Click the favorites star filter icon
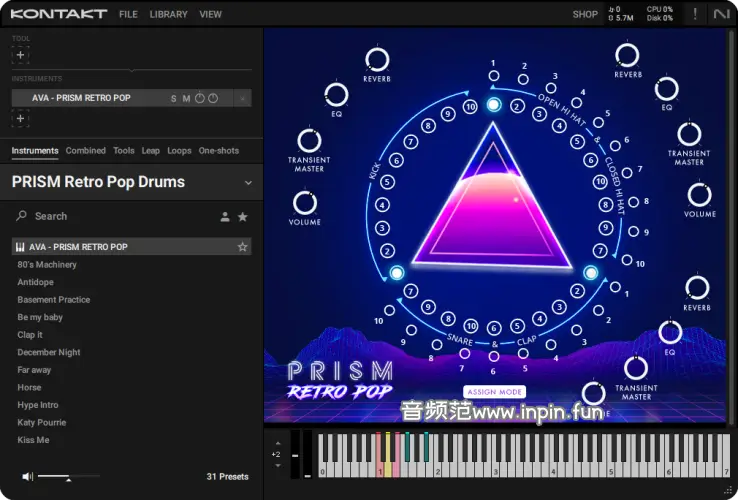This screenshot has height=500, width=738. [x=242, y=216]
